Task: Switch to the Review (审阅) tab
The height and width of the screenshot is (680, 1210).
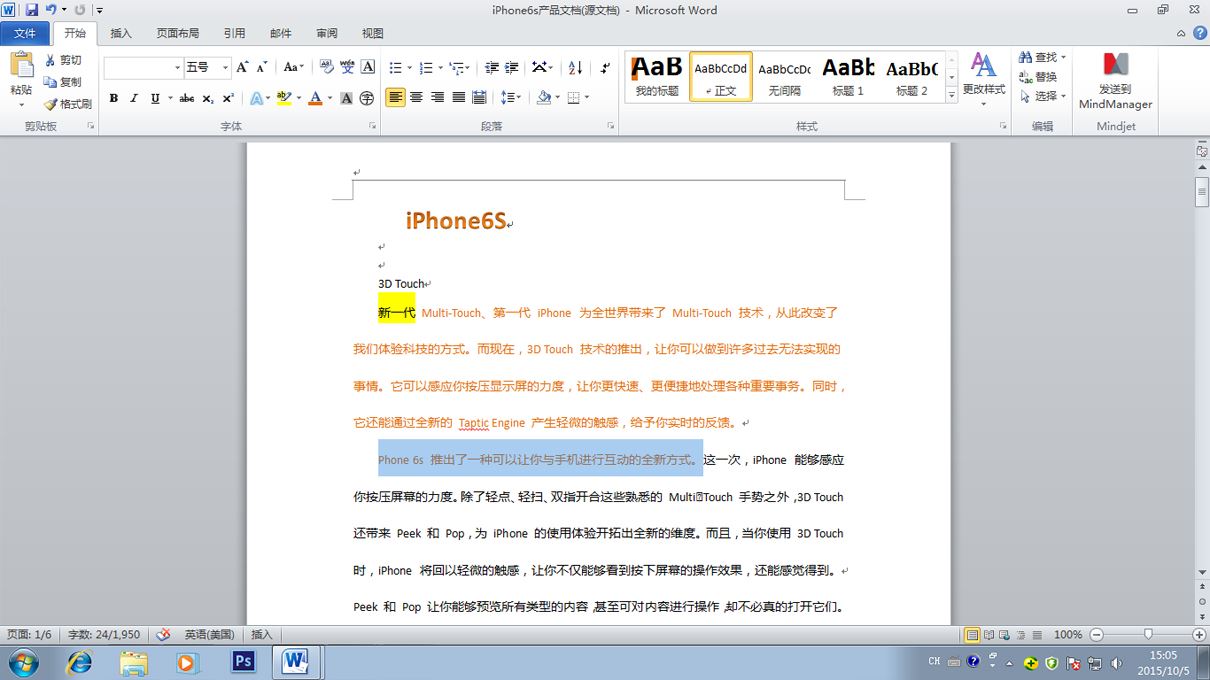Action: [x=327, y=33]
